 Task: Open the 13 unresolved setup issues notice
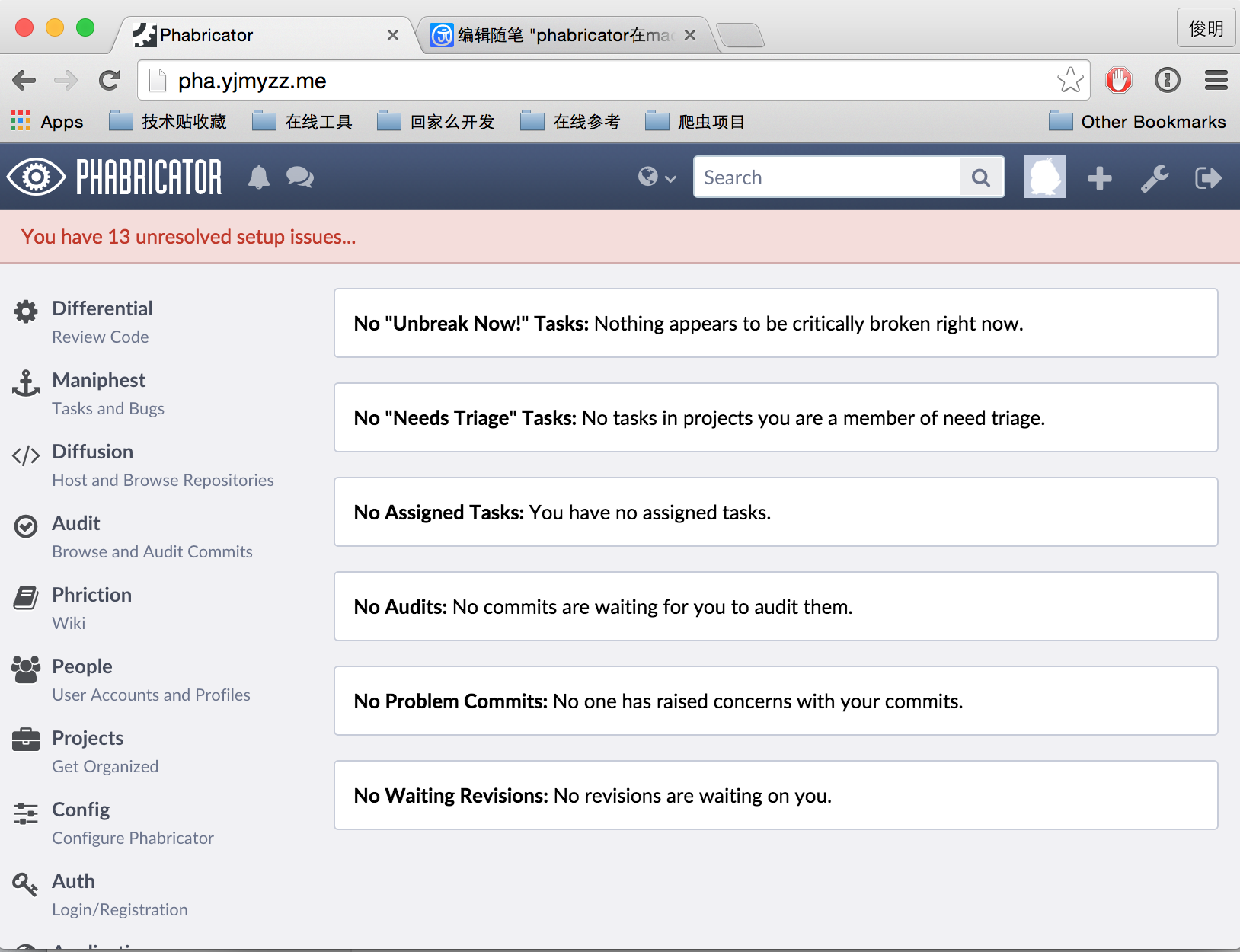point(188,237)
